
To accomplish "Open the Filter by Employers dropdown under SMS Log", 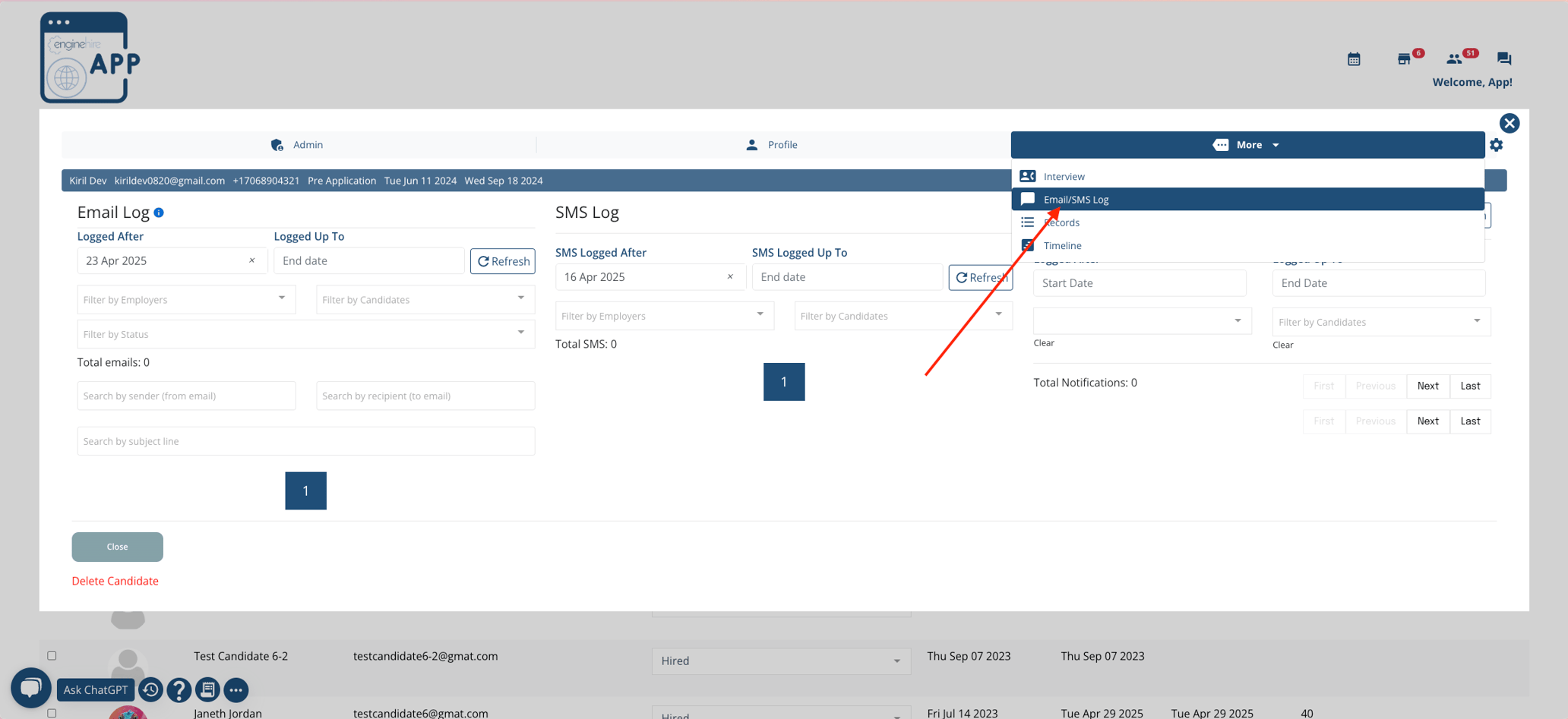I will 663,315.
